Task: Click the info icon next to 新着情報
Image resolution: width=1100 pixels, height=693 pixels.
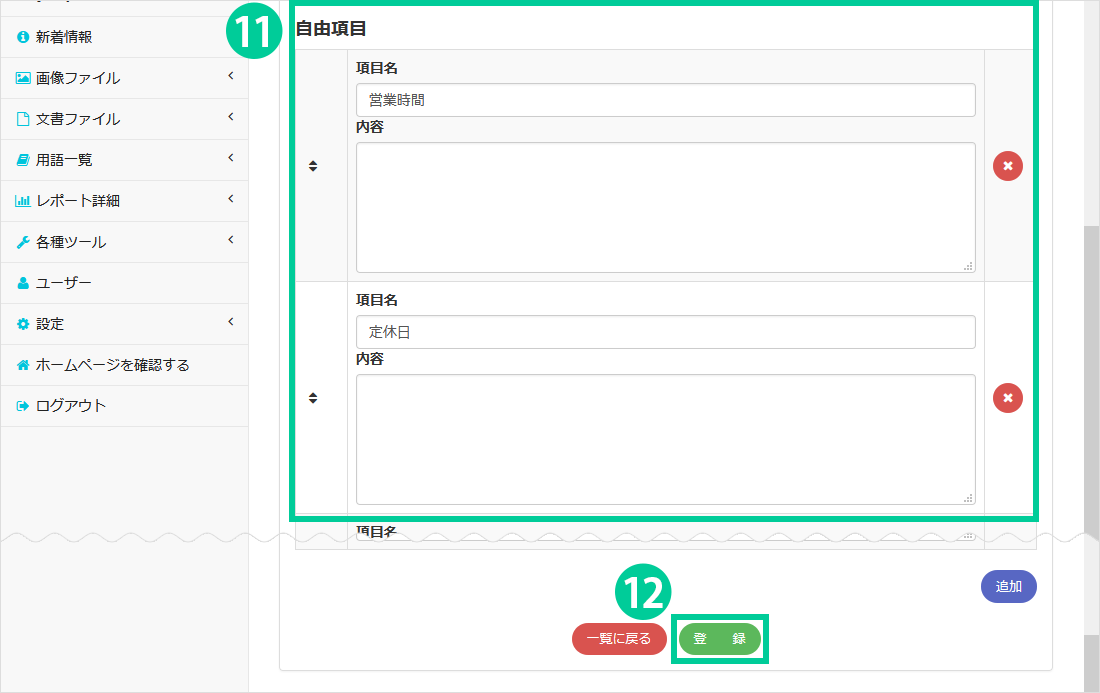Action: click(23, 37)
